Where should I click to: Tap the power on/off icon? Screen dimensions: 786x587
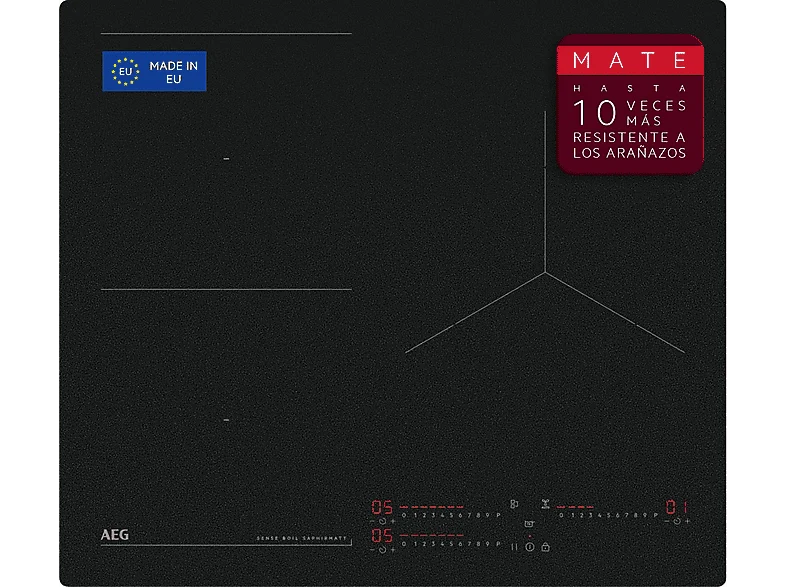(x=530, y=547)
